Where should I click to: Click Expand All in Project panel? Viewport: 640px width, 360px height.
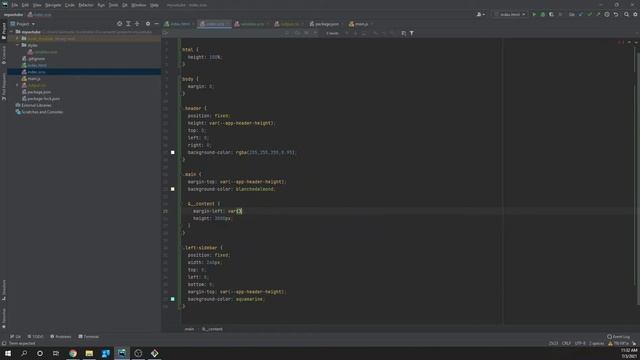128,24
